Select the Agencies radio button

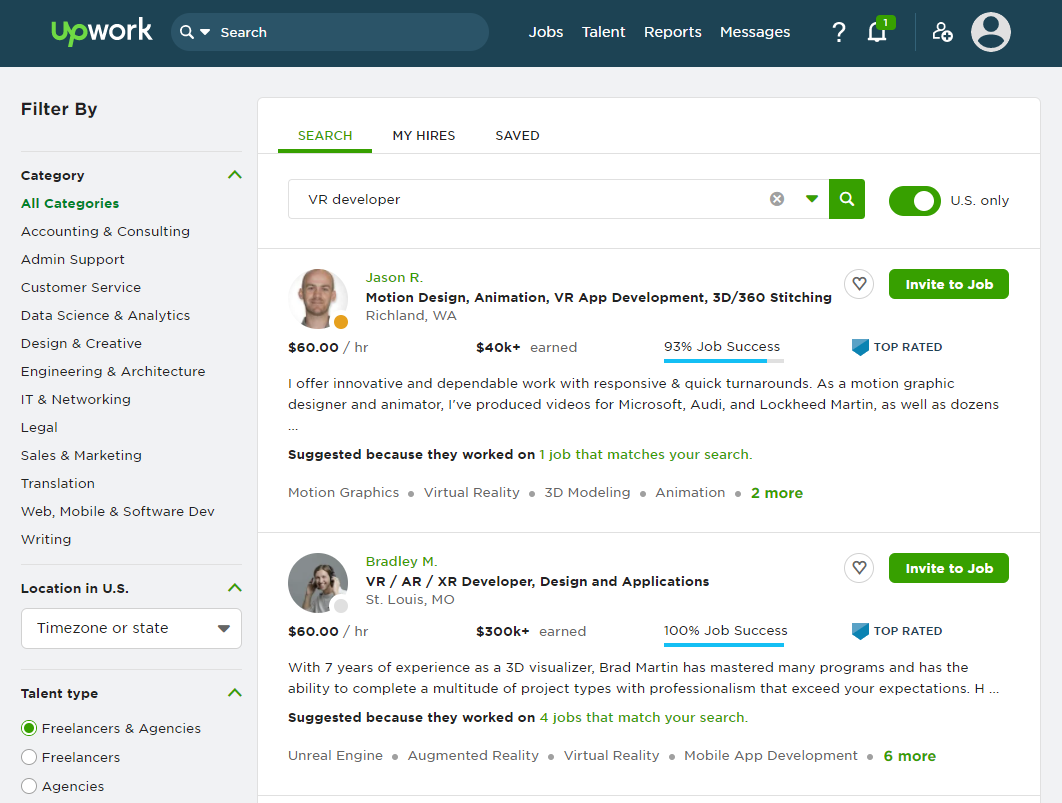[29, 786]
